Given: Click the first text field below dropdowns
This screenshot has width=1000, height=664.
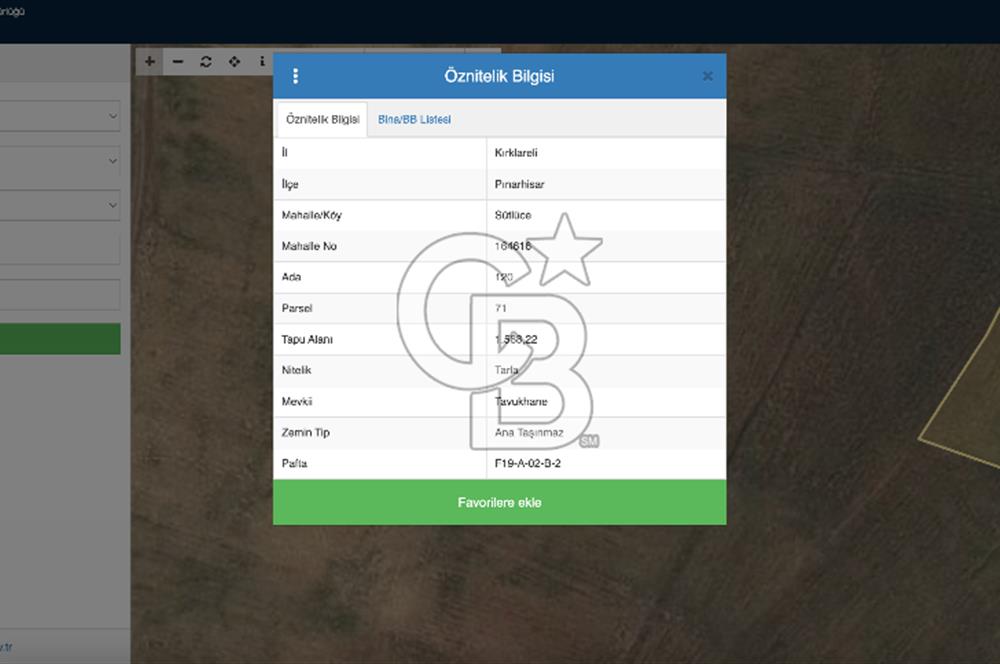Looking at the screenshot, I should coord(60,250).
